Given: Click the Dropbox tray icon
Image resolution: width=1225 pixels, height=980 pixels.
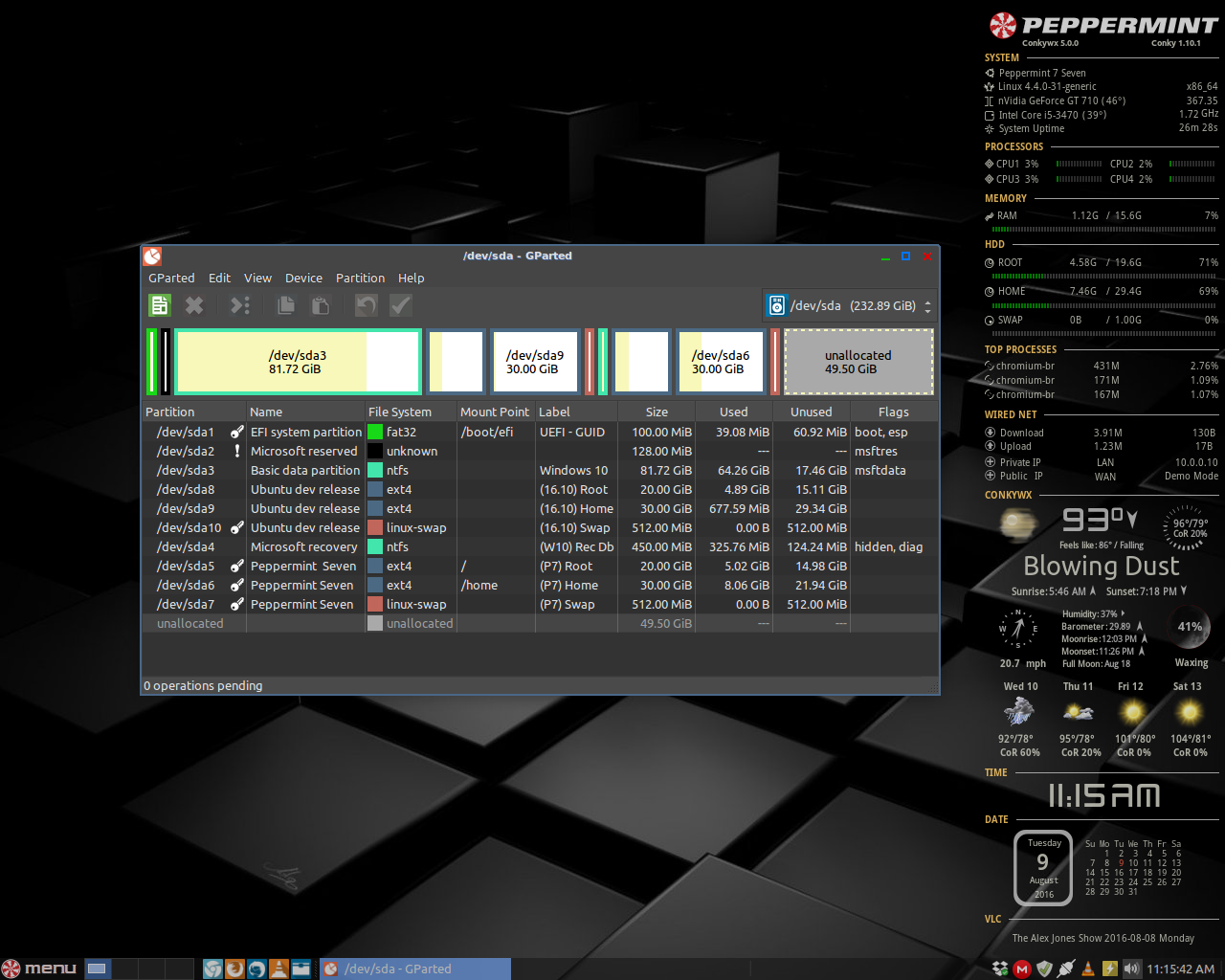Looking at the screenshot, I should [x=1000, y=969].
